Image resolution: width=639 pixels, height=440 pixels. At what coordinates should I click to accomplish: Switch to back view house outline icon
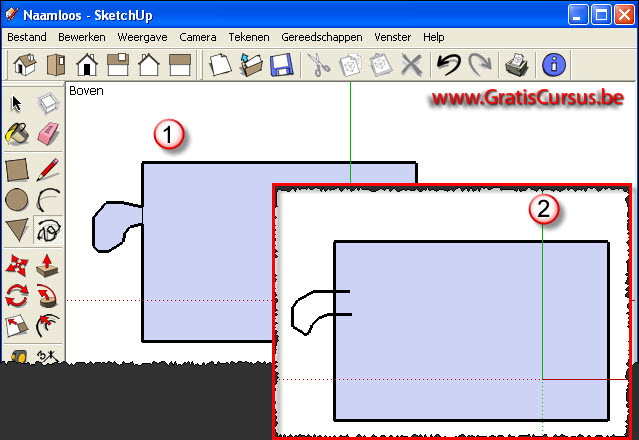(149, 64)
